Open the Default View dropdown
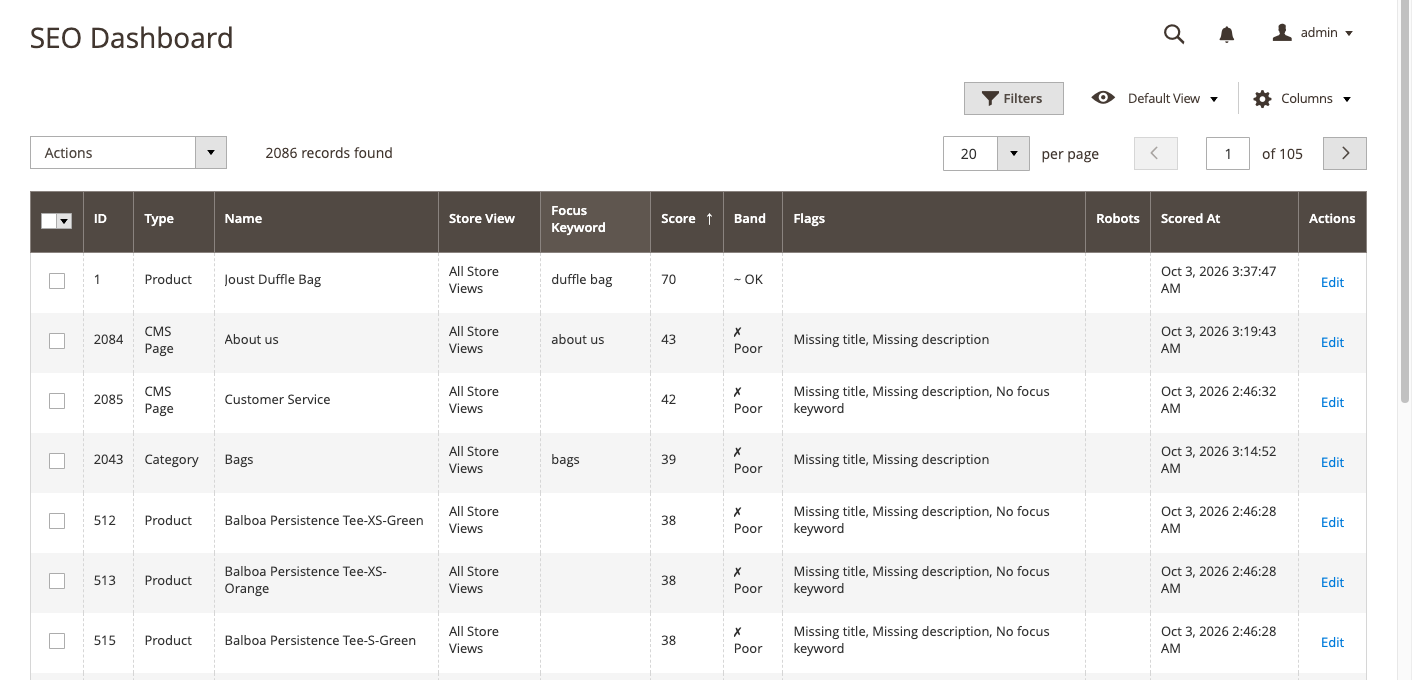Screen dimensions: 1412x680 pyautogui.click(x=1155, y=98)
